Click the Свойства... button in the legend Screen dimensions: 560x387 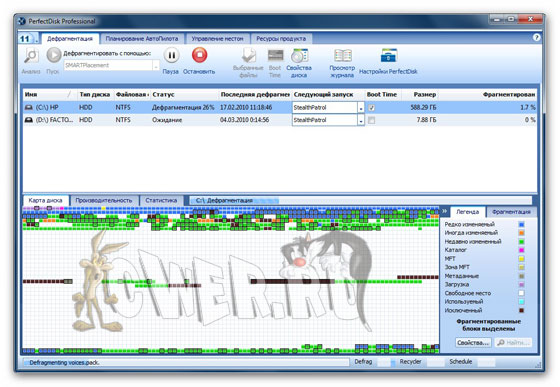click(x=473, y=342)
